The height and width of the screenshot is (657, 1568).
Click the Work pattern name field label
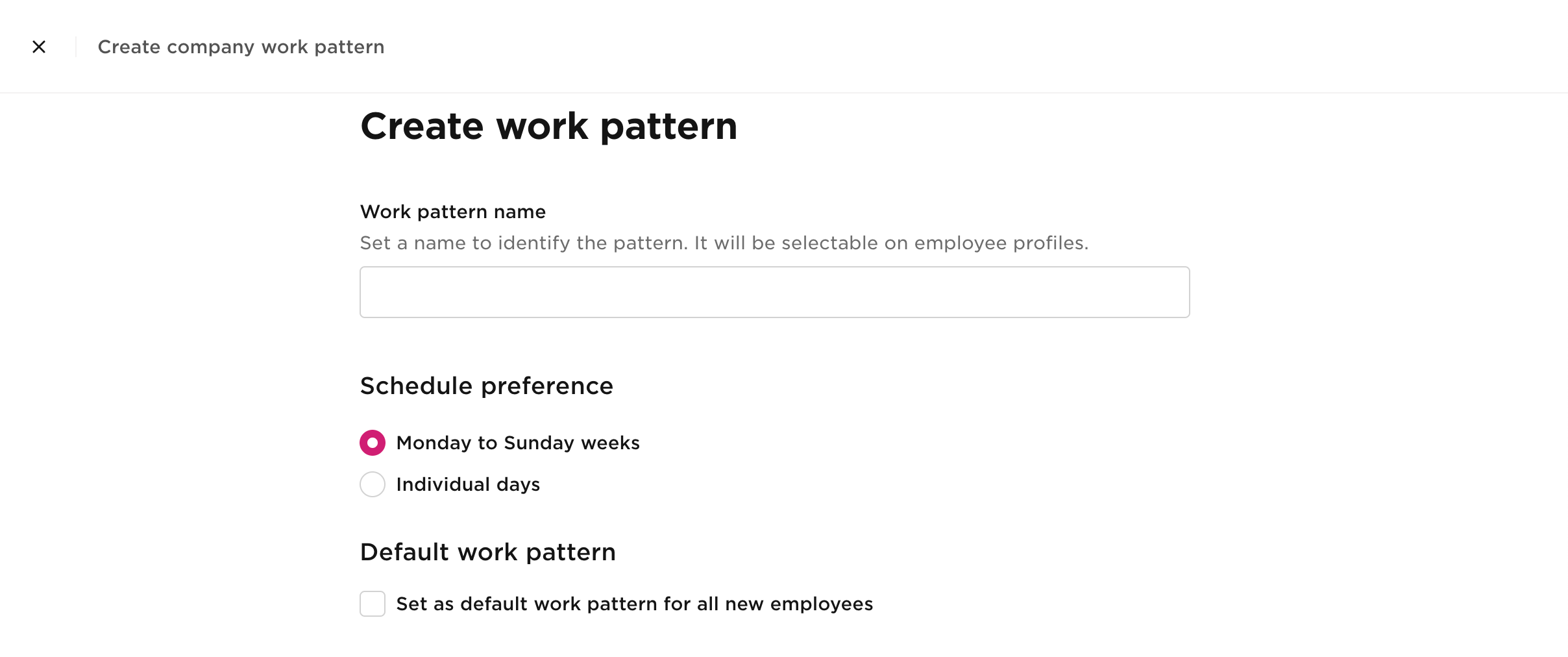point(452,211)
